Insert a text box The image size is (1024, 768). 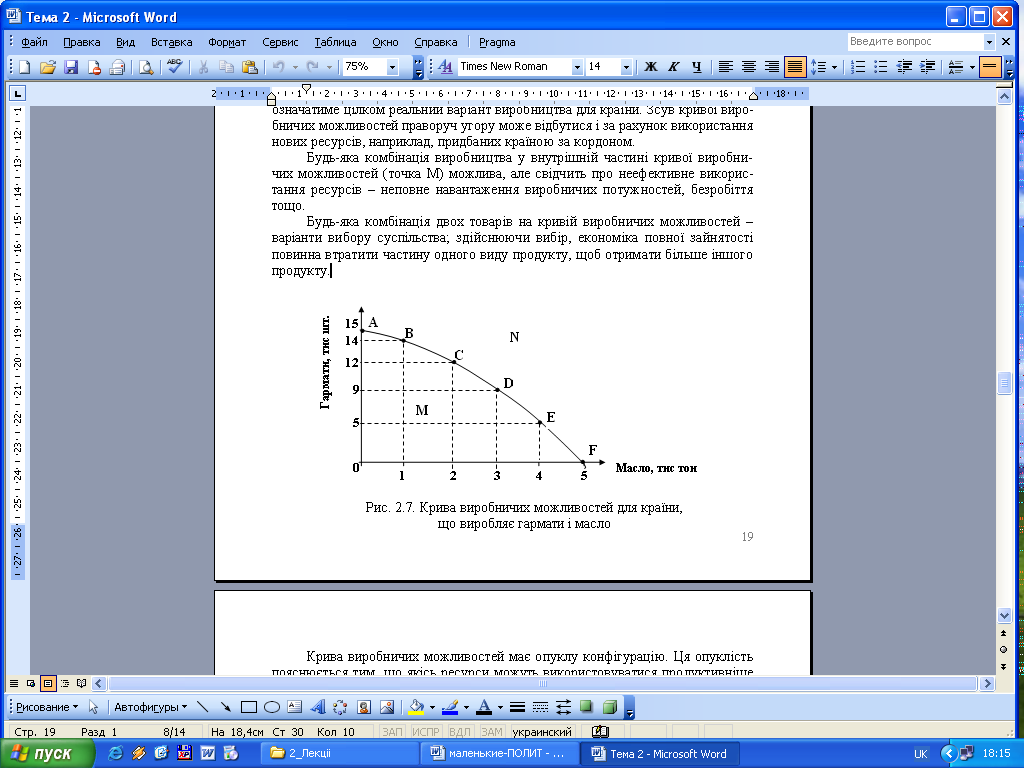point(295,707)
